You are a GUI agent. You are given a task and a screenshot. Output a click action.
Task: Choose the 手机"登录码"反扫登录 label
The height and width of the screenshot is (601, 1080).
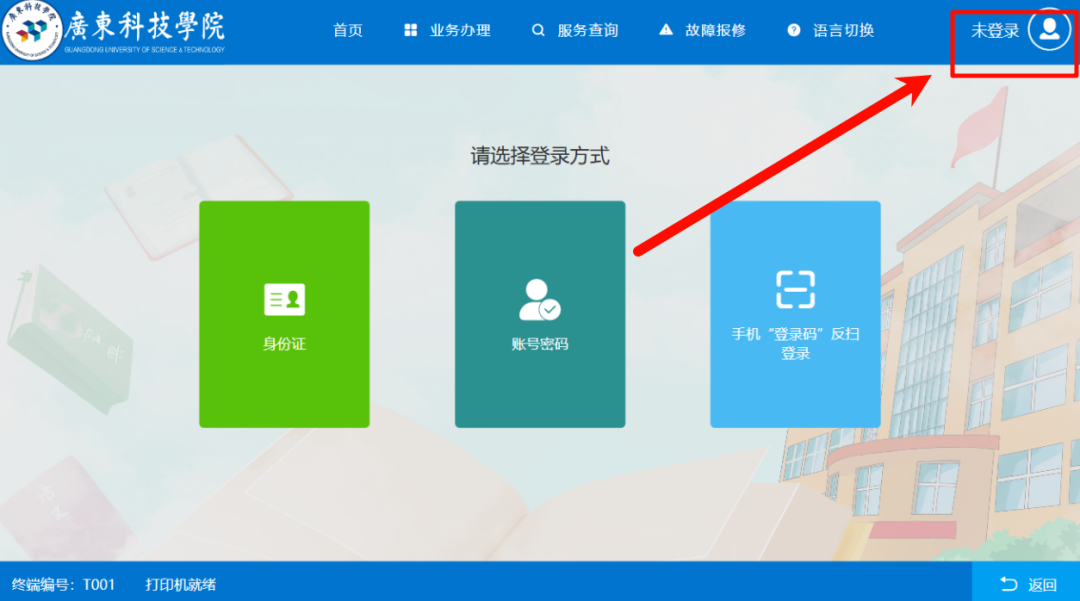[x=795, y=343]
